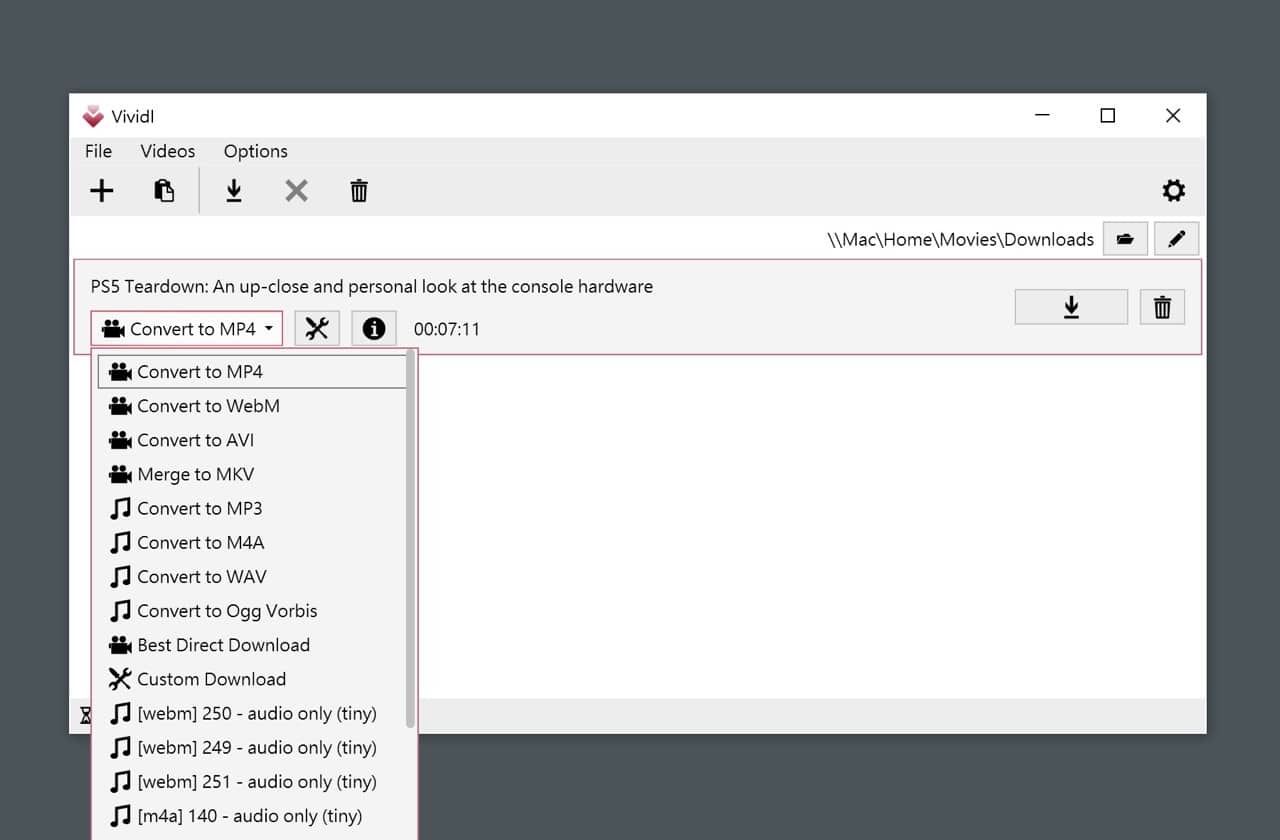
Task: Click the download path \\Mac\Home\Movies\Downloads
Action: [x=960, y=239]
